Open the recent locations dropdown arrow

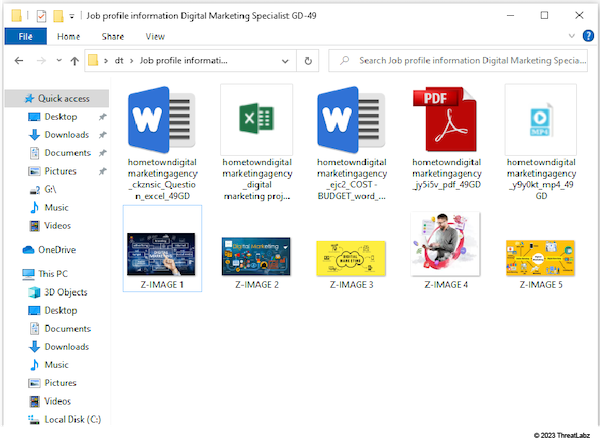click(x=58, y=61)
